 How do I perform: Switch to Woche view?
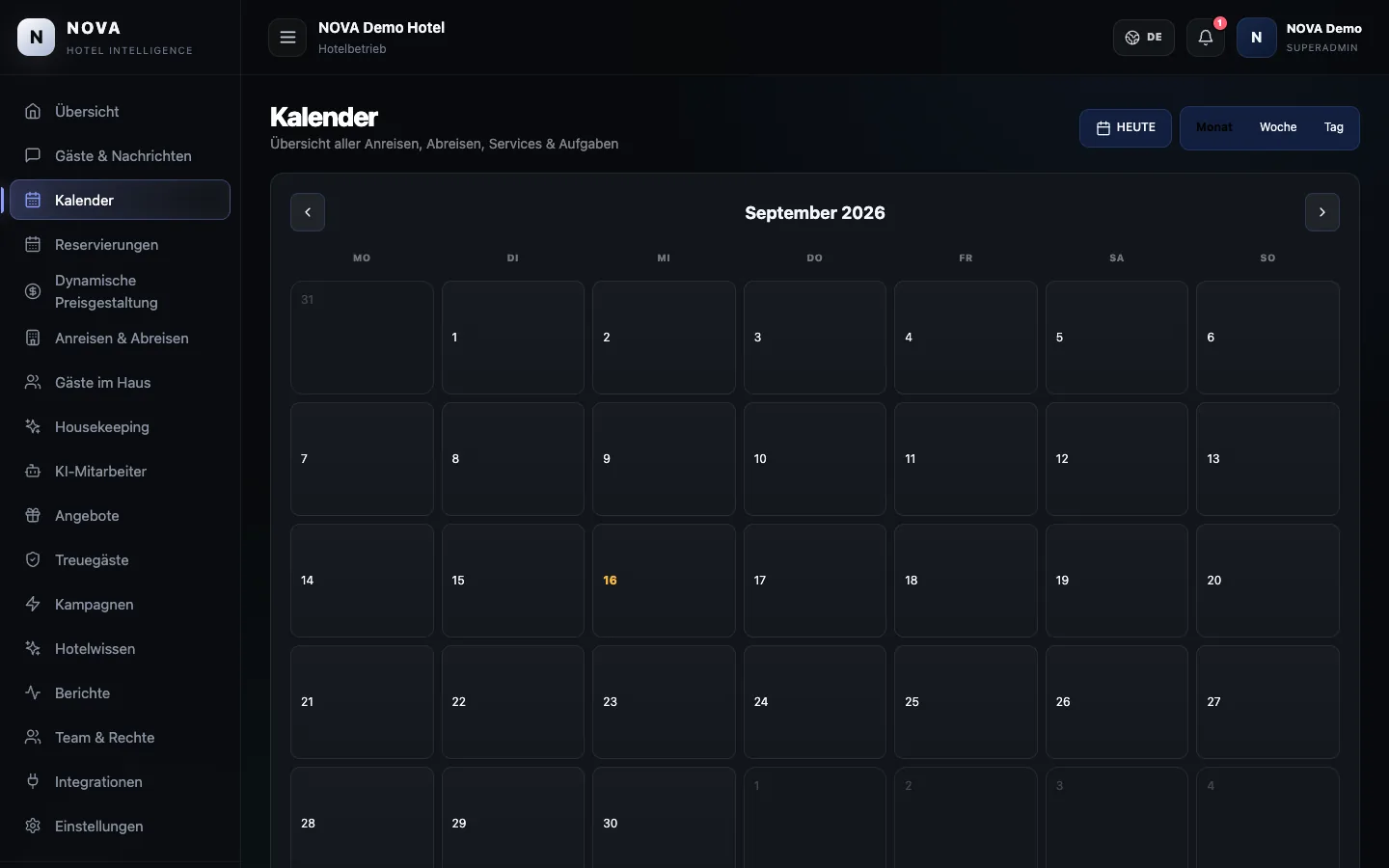[x=1278, y=127]
